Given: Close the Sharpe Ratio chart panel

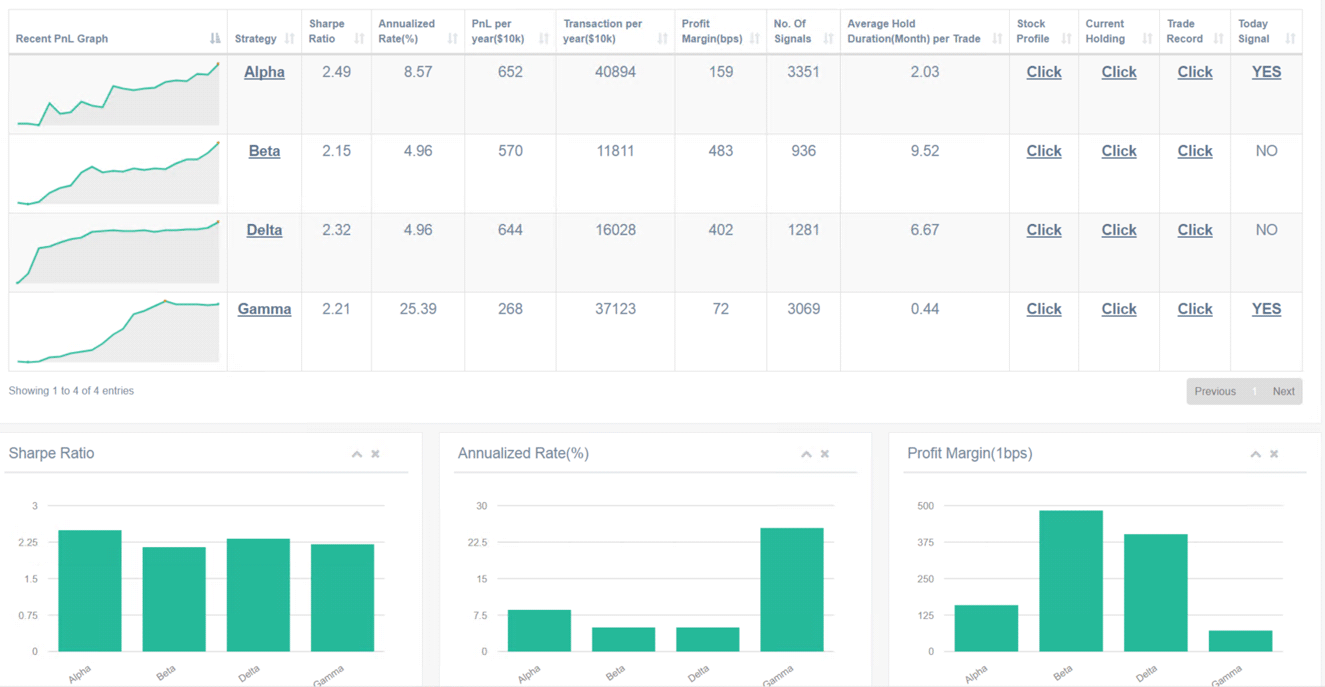Looking at the screenshot, I should point(376,454).
